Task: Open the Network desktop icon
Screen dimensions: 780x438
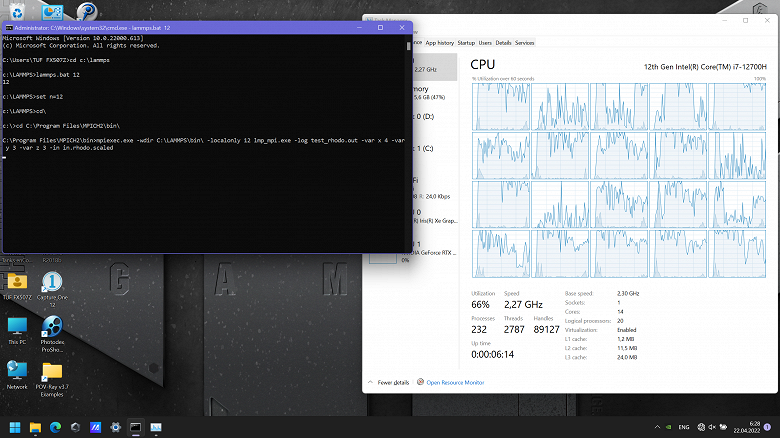Action: click(17, 372)
